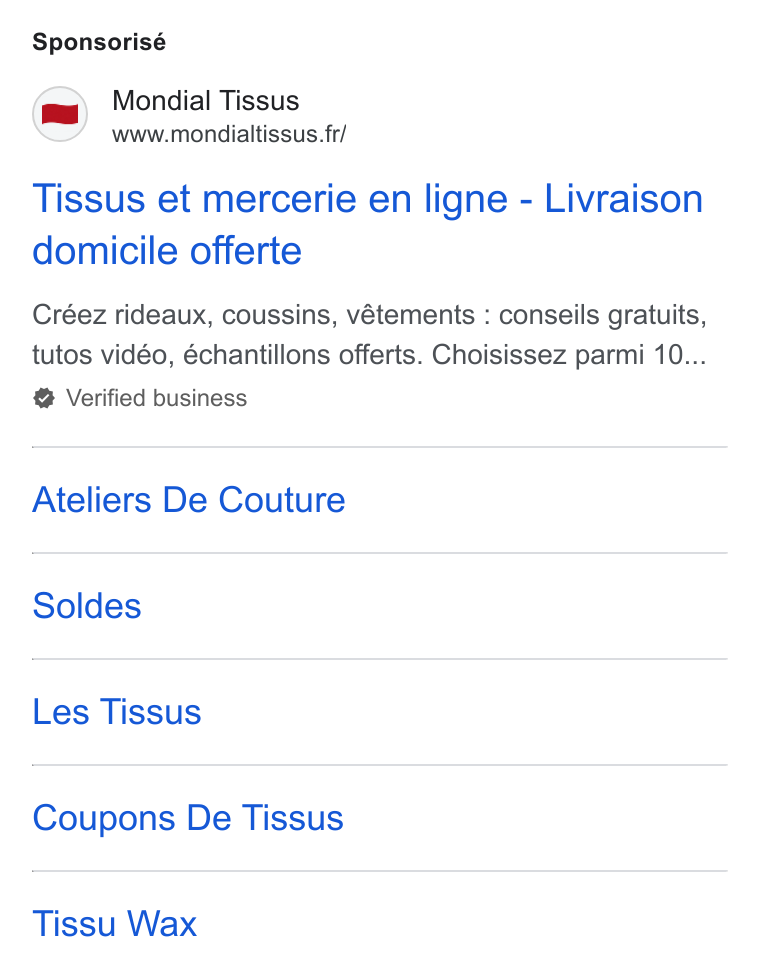
Task: Click the word Couture in the first sitelink
Action: coord(282,500)
